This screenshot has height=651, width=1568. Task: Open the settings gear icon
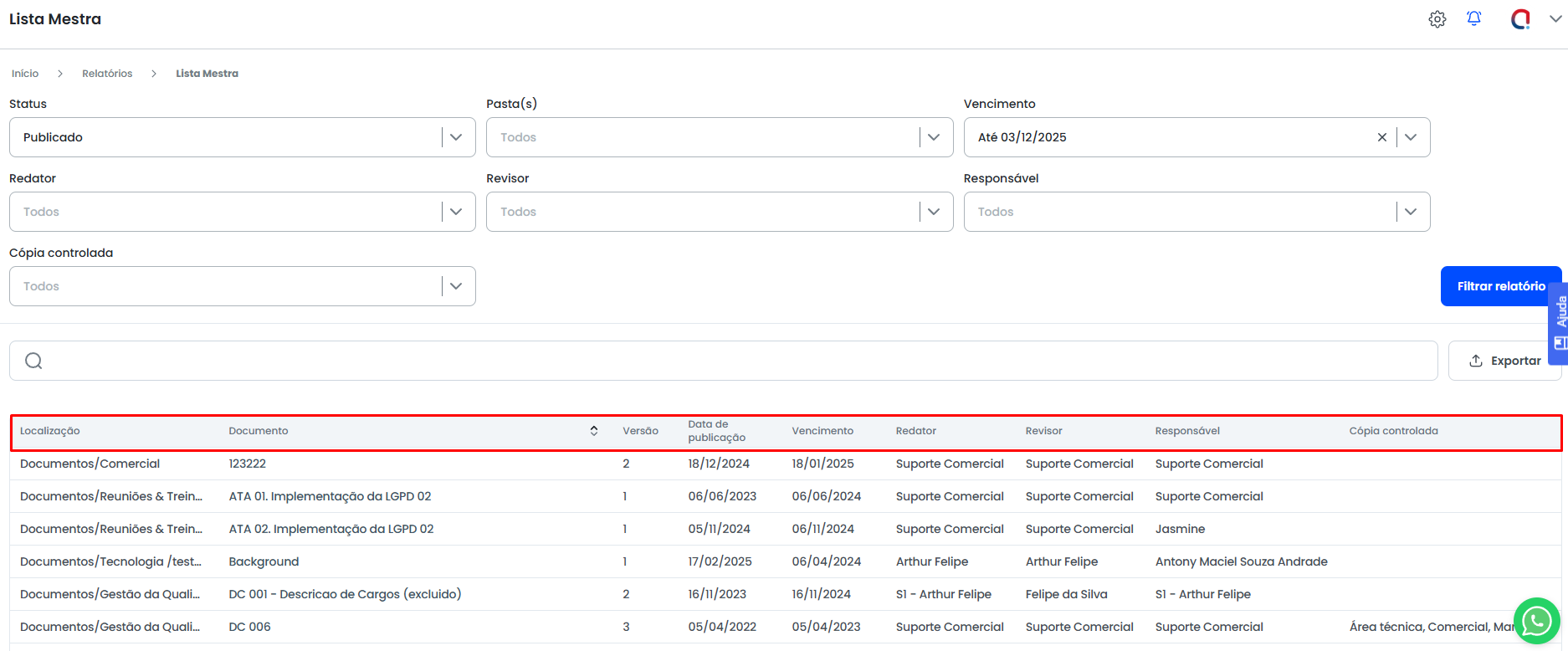click(1437, 19)
